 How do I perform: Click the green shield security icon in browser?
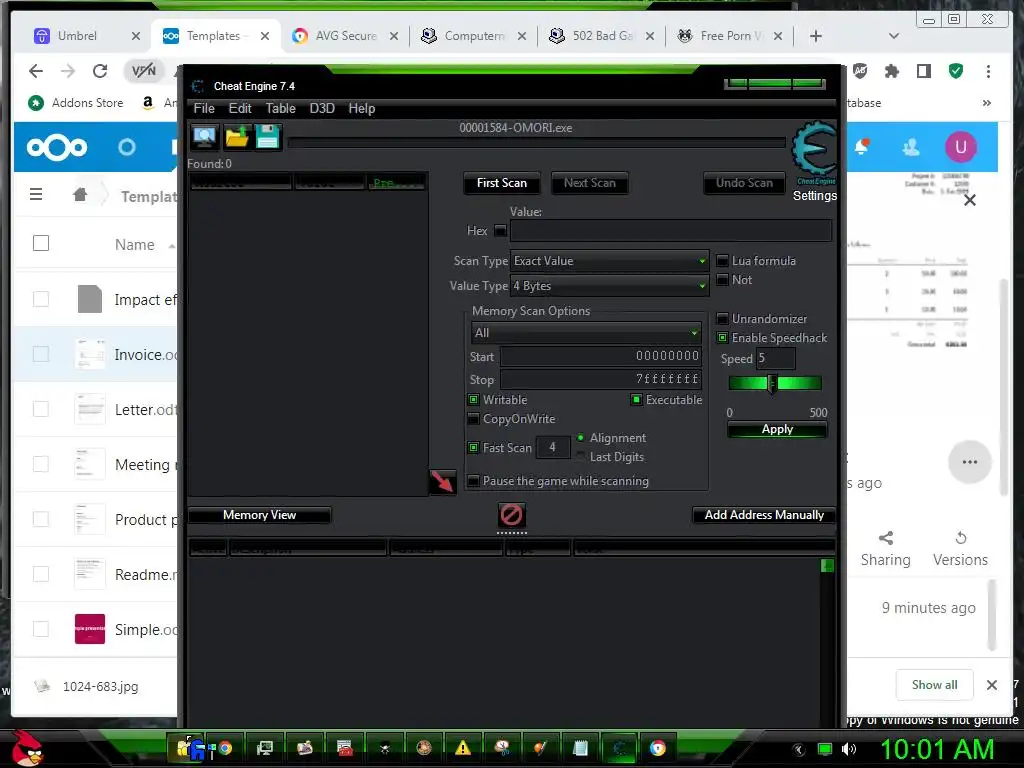(x=956, y=71)
